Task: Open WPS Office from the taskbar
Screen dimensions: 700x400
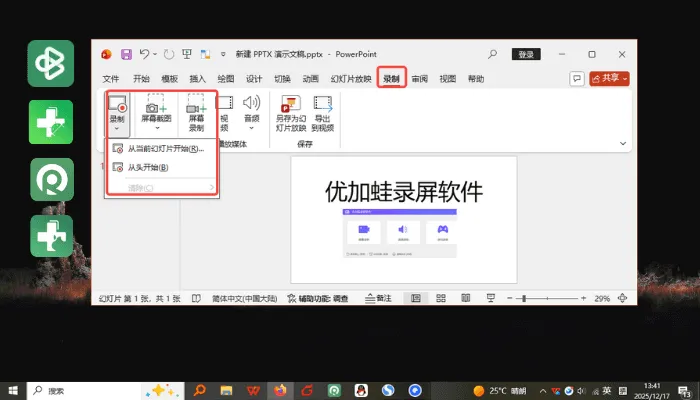Action: click(x=253, y=391)
